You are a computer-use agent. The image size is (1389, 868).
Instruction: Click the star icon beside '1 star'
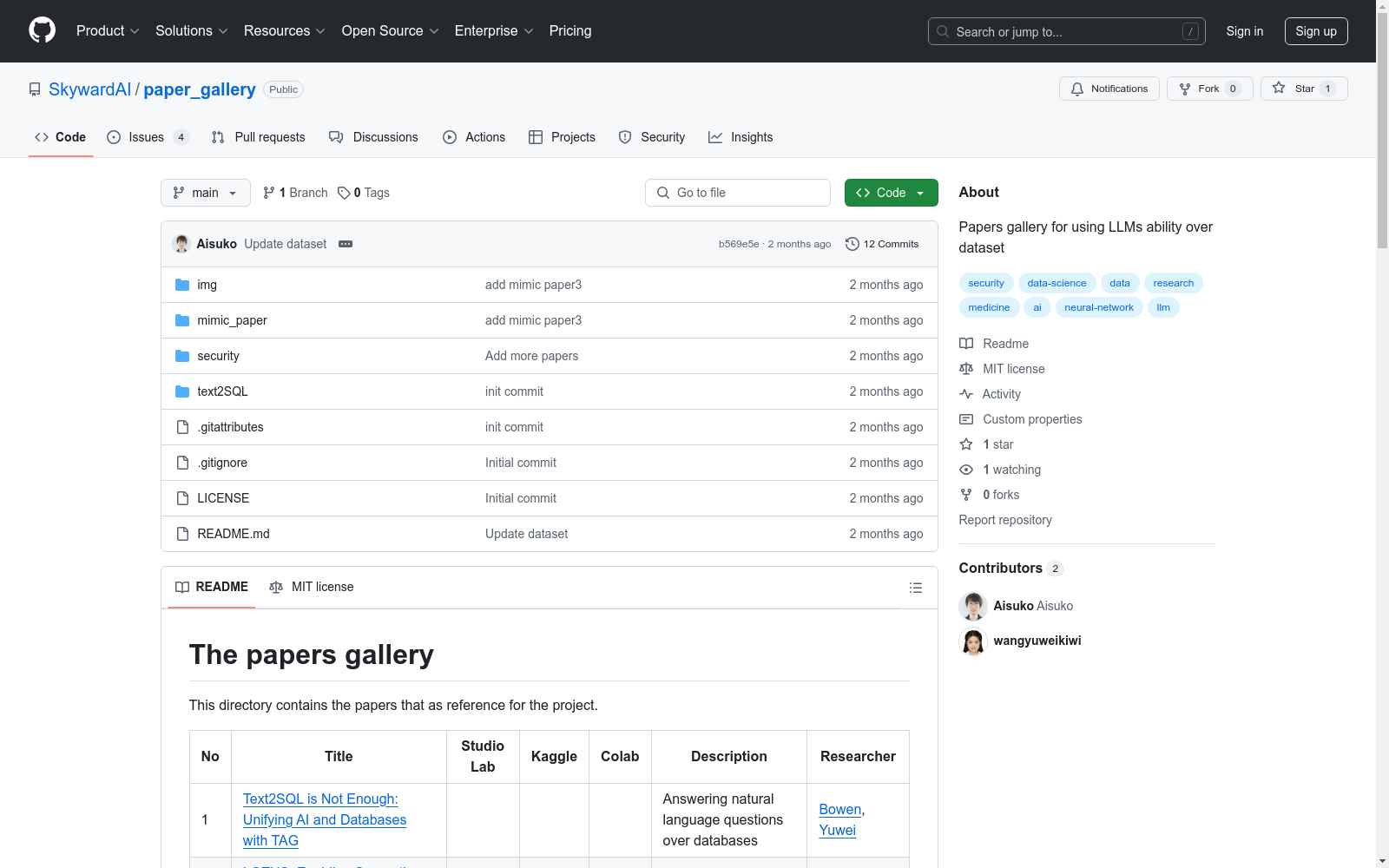[966, 444]
